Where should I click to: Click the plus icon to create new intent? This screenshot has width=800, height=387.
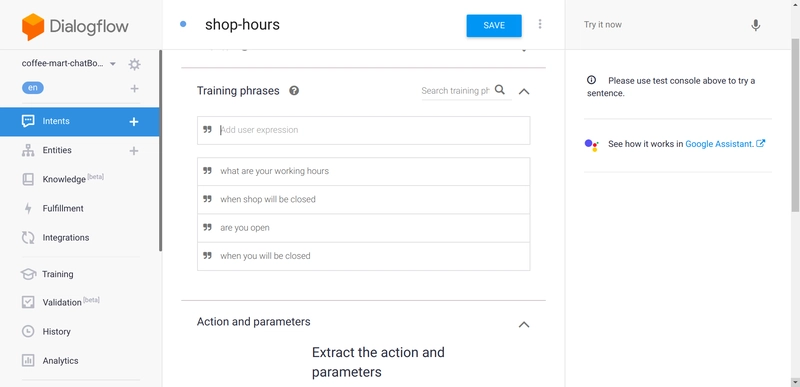[134, 121]
